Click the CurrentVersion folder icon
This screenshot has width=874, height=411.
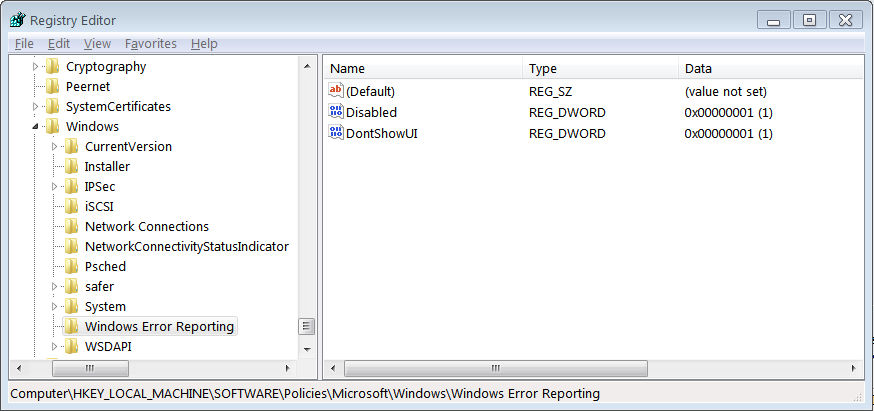click(71, 147)
